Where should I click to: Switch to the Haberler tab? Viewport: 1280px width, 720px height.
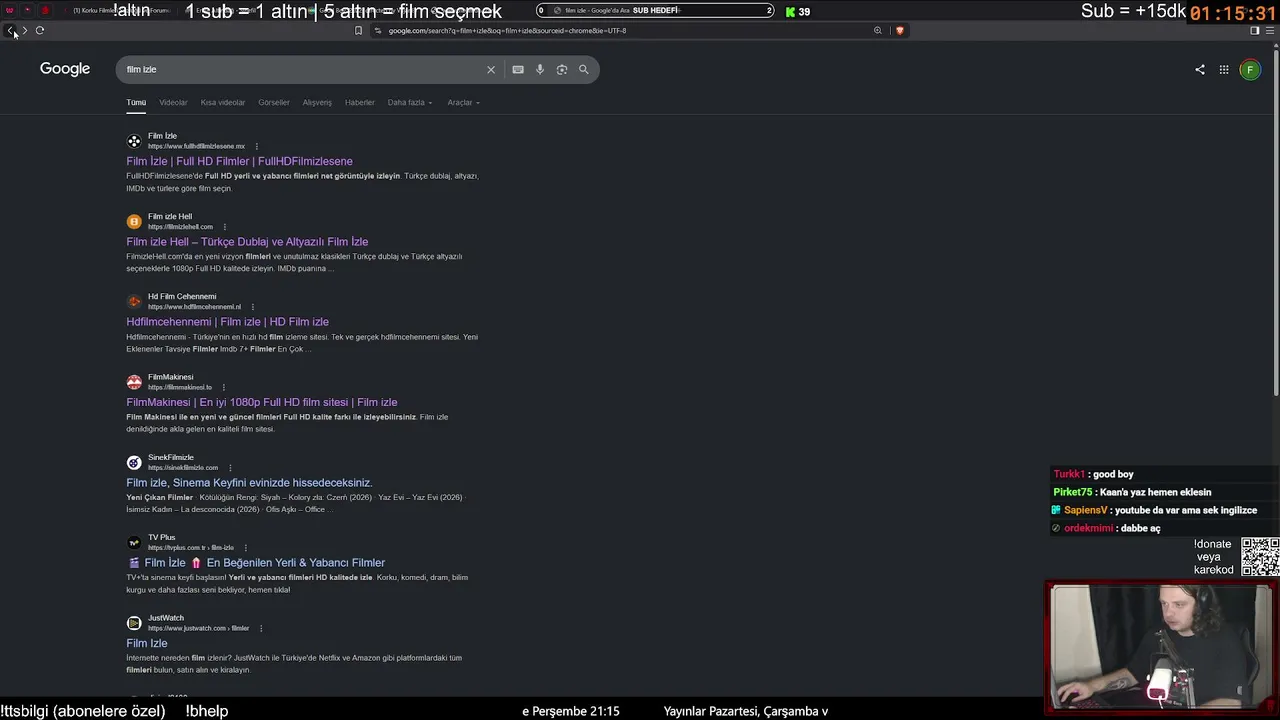click(360, 102)
